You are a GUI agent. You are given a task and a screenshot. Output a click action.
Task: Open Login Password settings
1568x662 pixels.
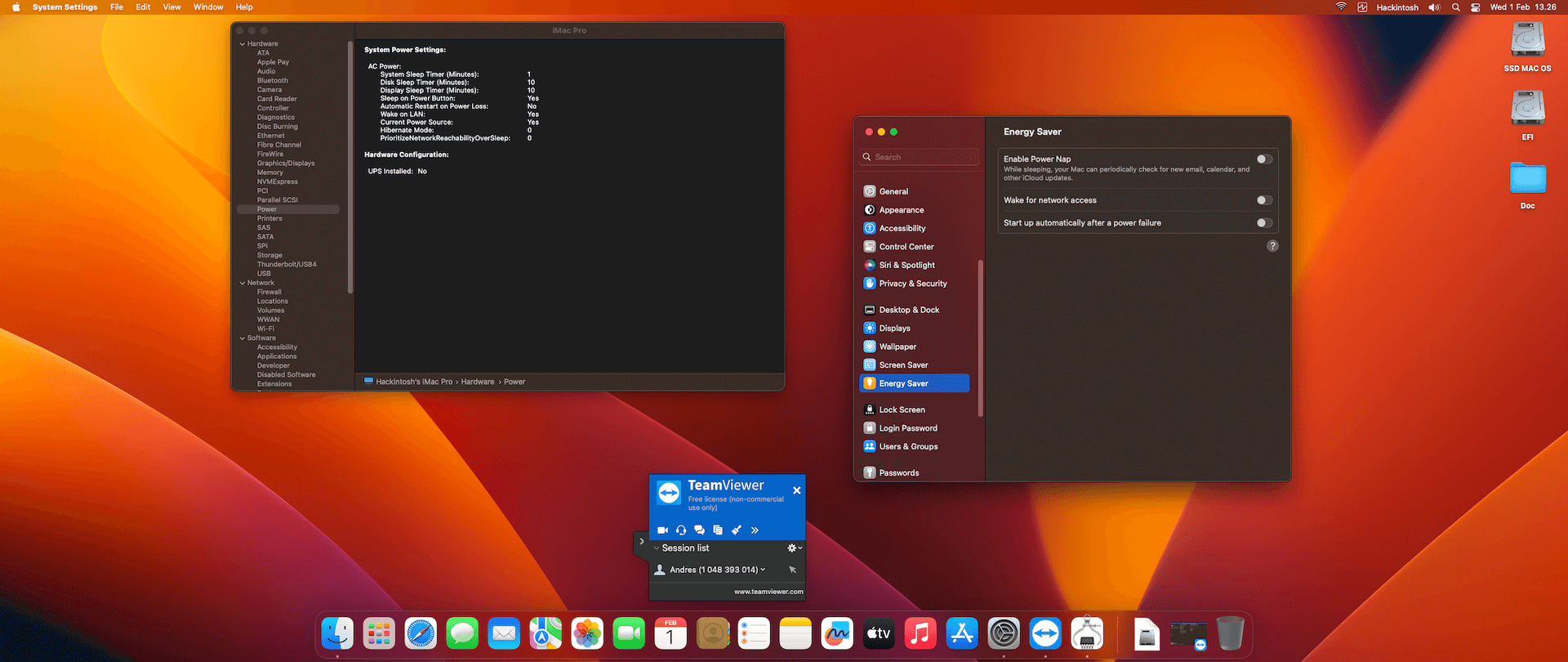[915, 428]
